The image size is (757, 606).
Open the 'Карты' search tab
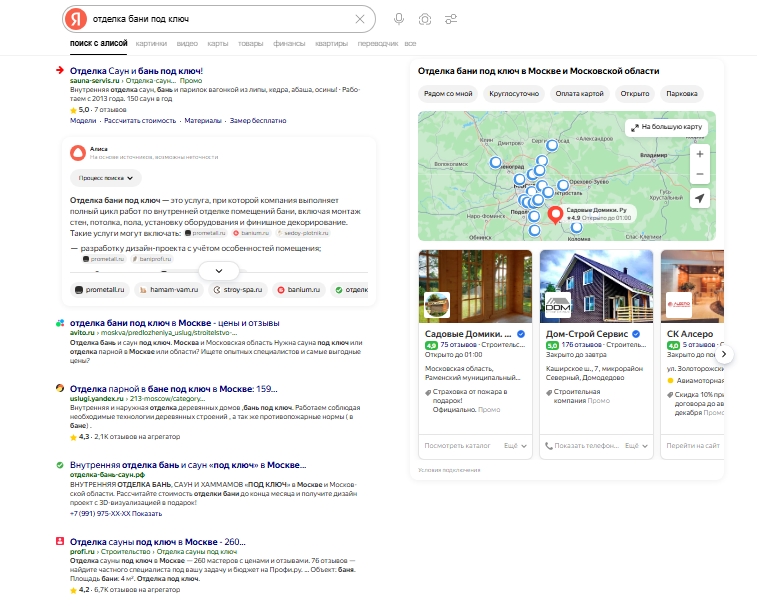pyautogui.click(x=217, y=44)
